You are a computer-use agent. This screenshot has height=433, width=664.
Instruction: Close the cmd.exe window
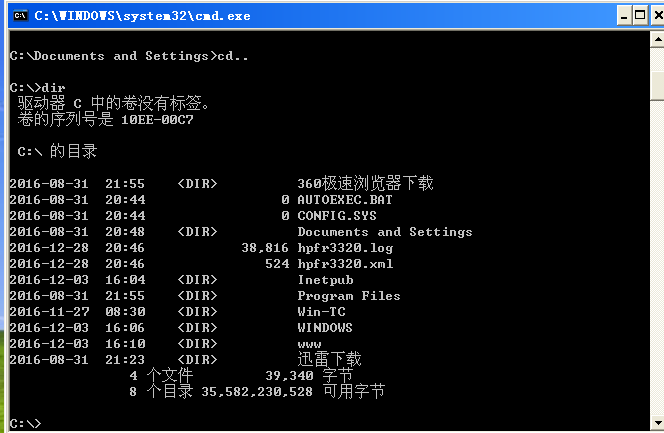tap(658, 16)
